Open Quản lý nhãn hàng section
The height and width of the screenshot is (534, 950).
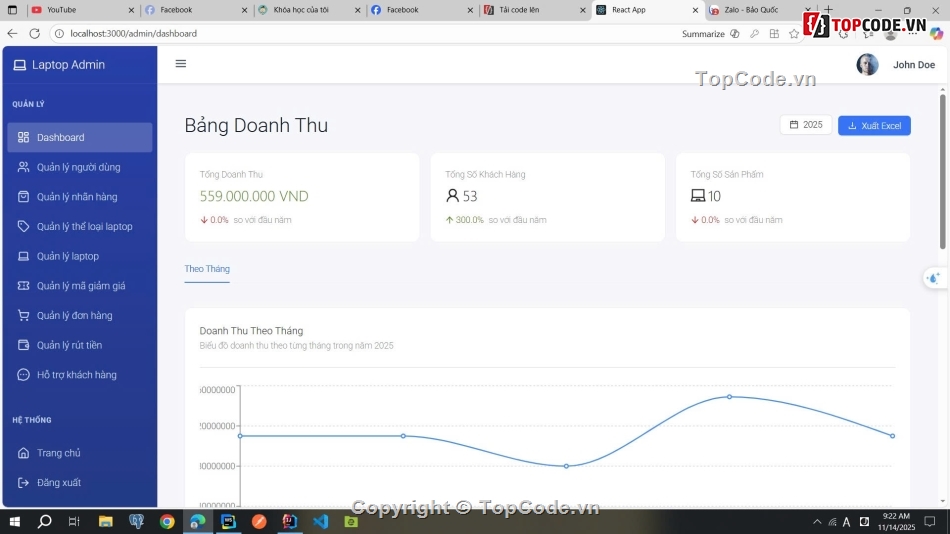[76, 197]
